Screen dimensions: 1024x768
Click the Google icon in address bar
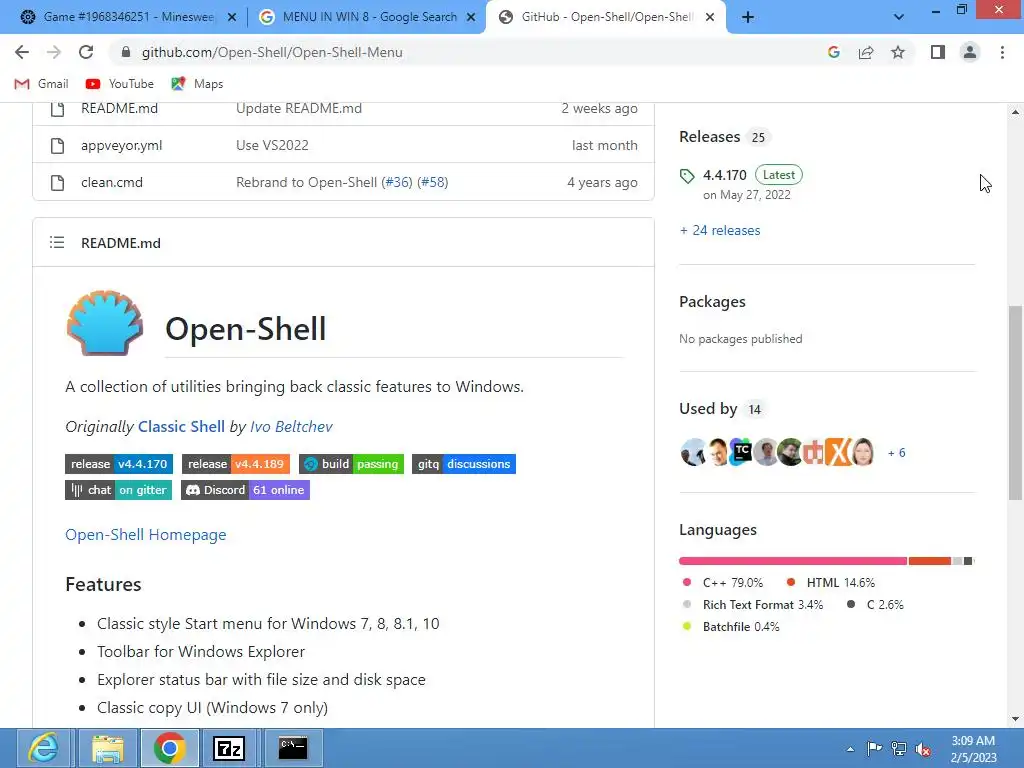tap(833, 52)
